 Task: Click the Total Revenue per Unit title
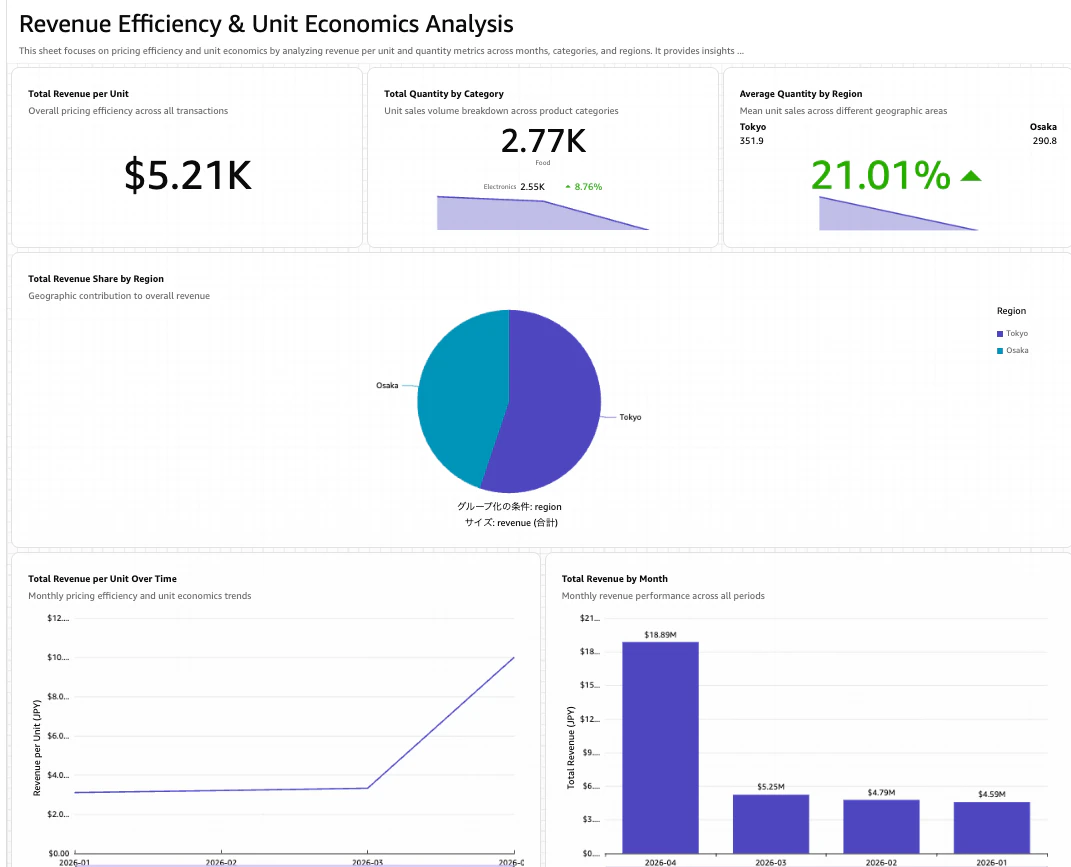coord(79,94)
